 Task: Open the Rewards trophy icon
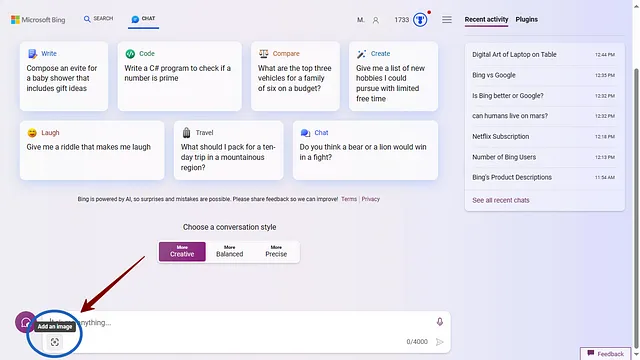tap(420, 20)
